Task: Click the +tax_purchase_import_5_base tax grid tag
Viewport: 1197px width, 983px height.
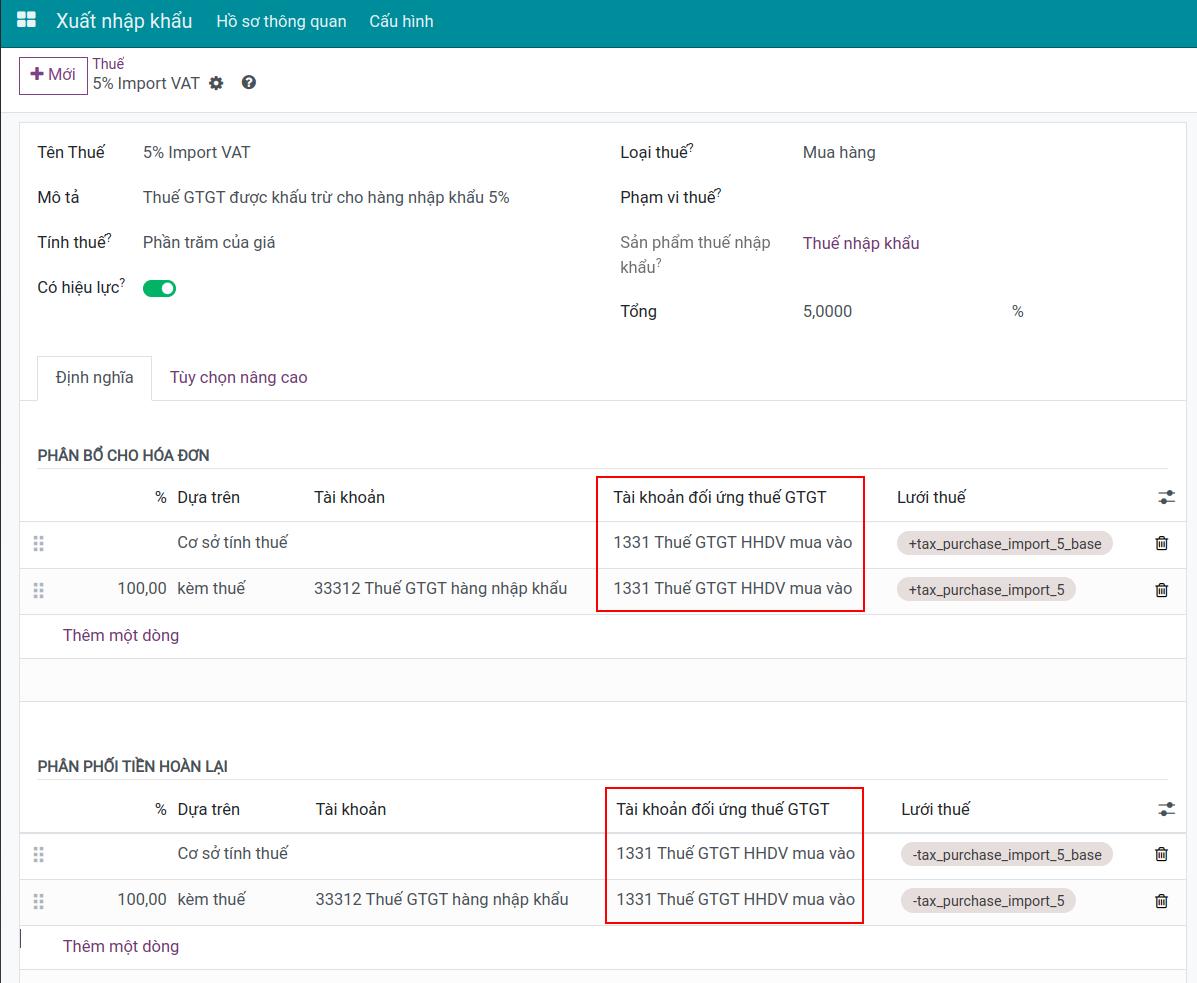Action: (1005, 544)
